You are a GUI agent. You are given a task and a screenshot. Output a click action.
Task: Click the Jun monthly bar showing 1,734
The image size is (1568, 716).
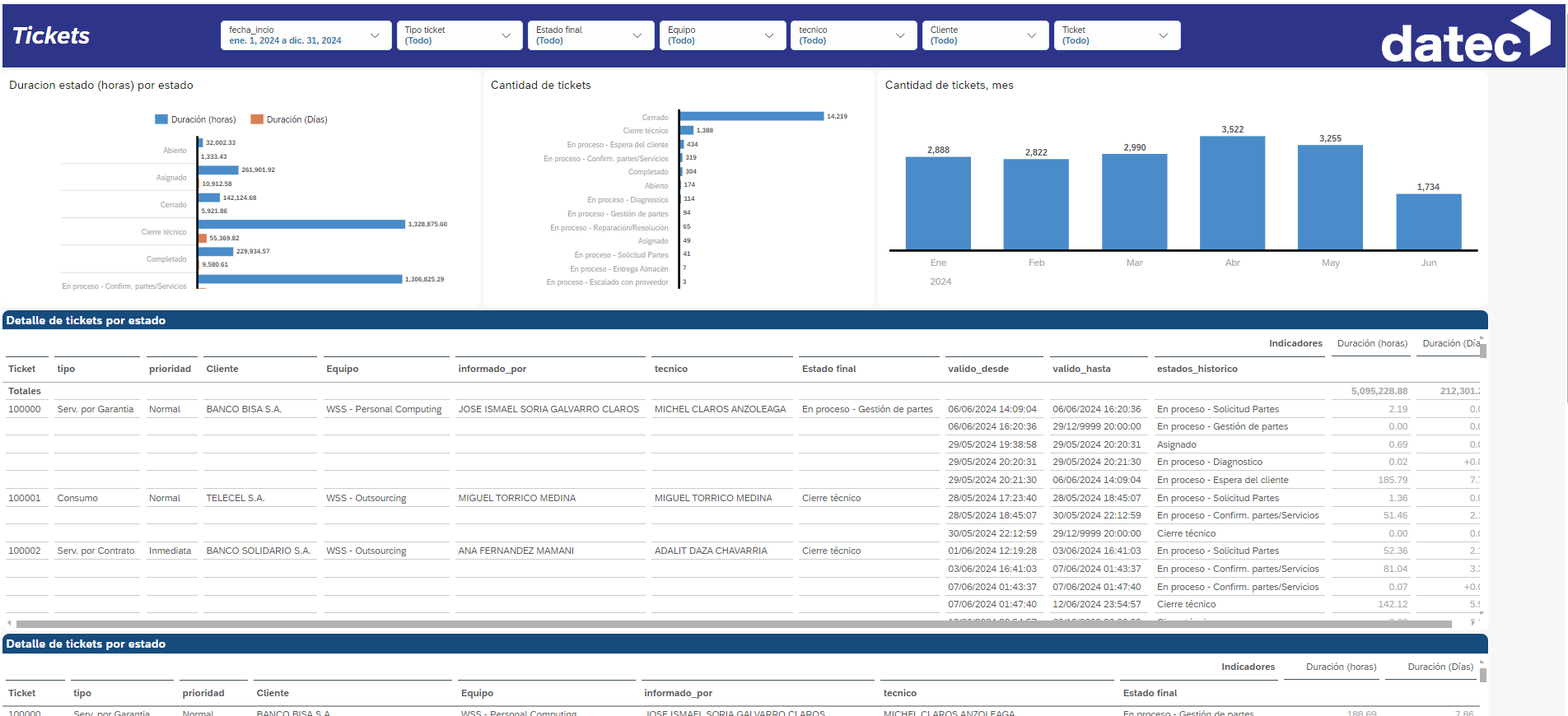click(1429, 222)
